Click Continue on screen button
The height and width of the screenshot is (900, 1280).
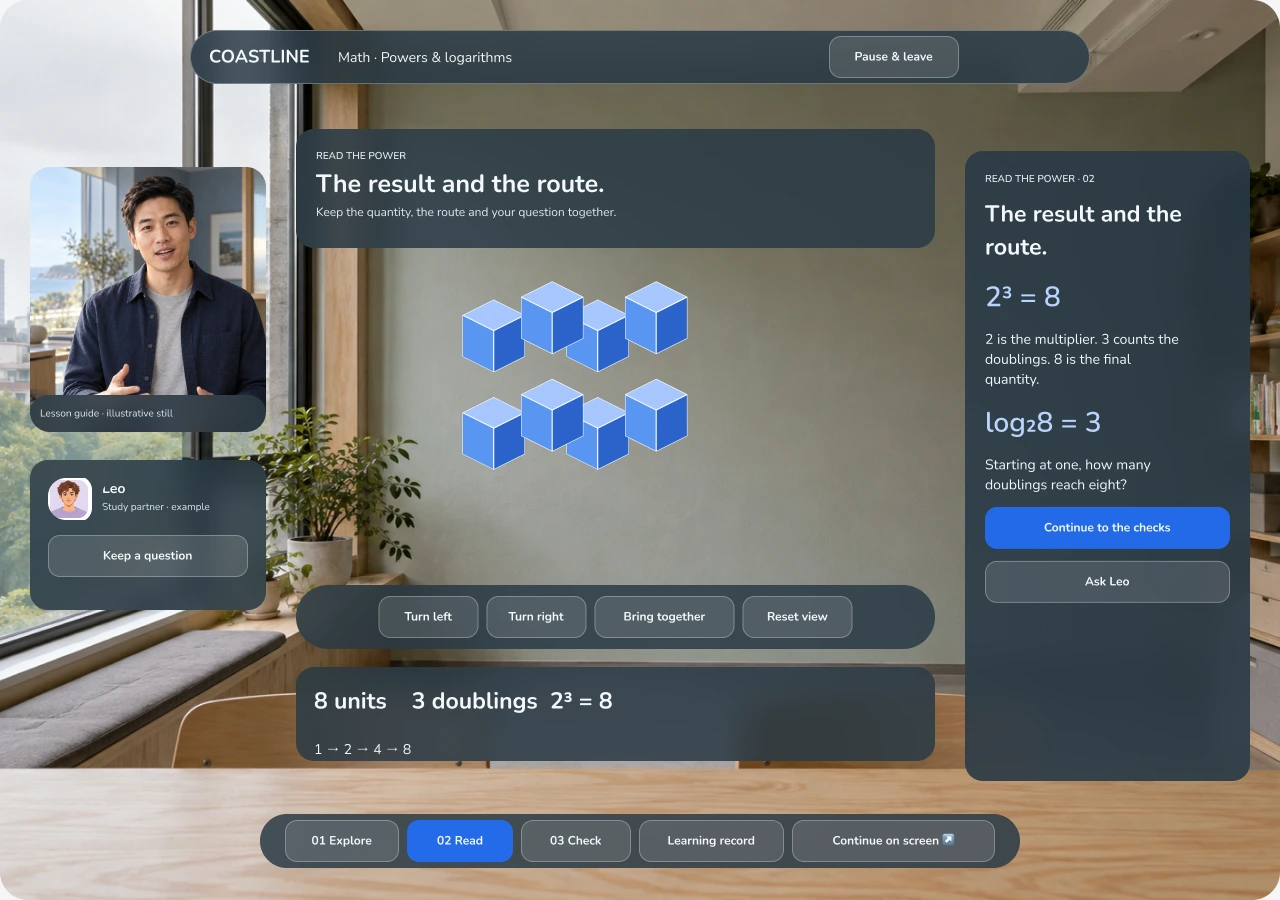[x=893, y=841]
